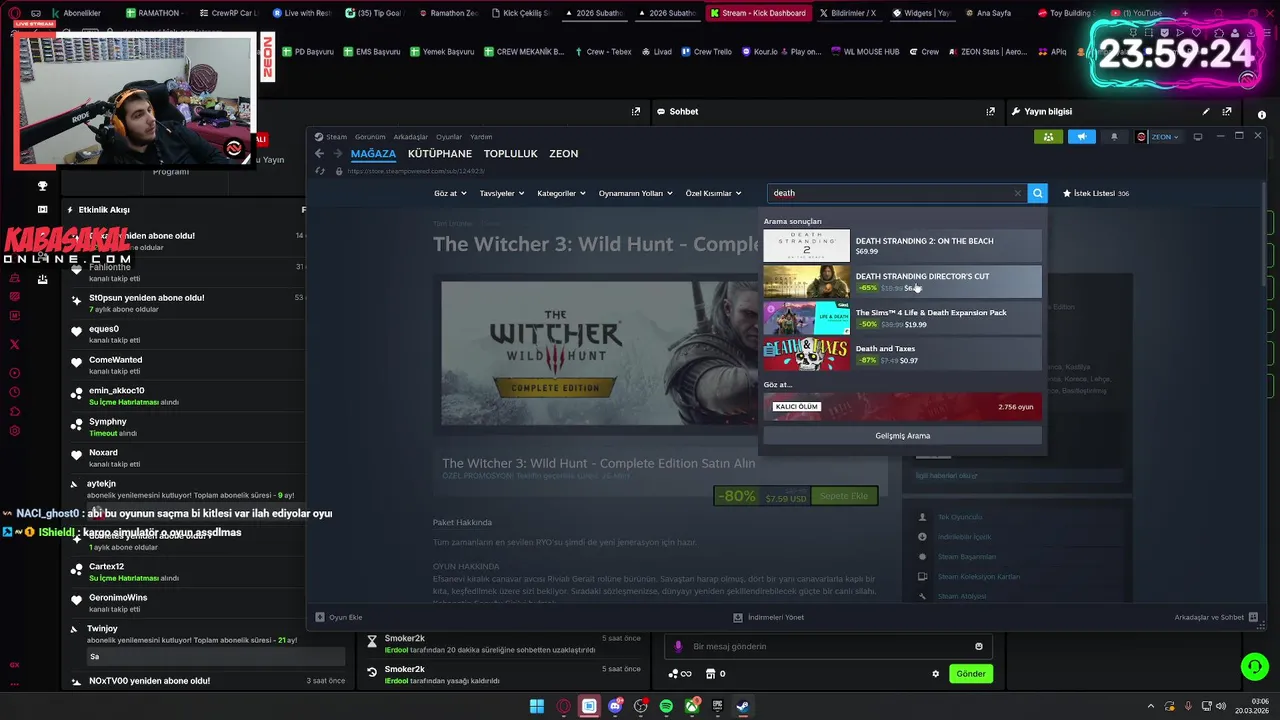1280x720 pixels.
Task: Switch to Steam MAĞAZA tab
Action: click(x=373, y=154)
